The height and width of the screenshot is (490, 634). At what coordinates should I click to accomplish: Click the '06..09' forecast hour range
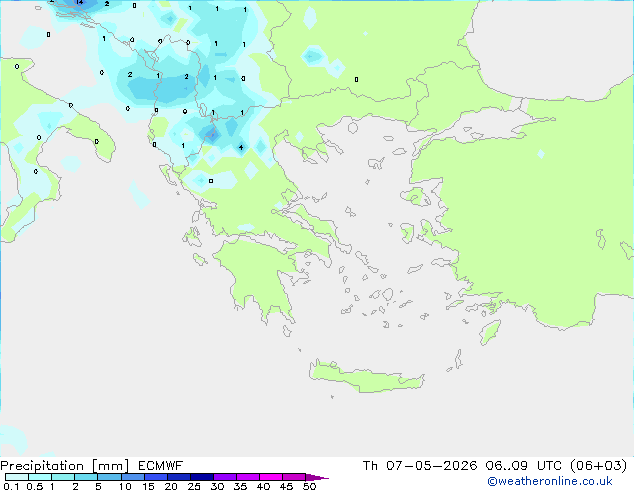(507, 466)
